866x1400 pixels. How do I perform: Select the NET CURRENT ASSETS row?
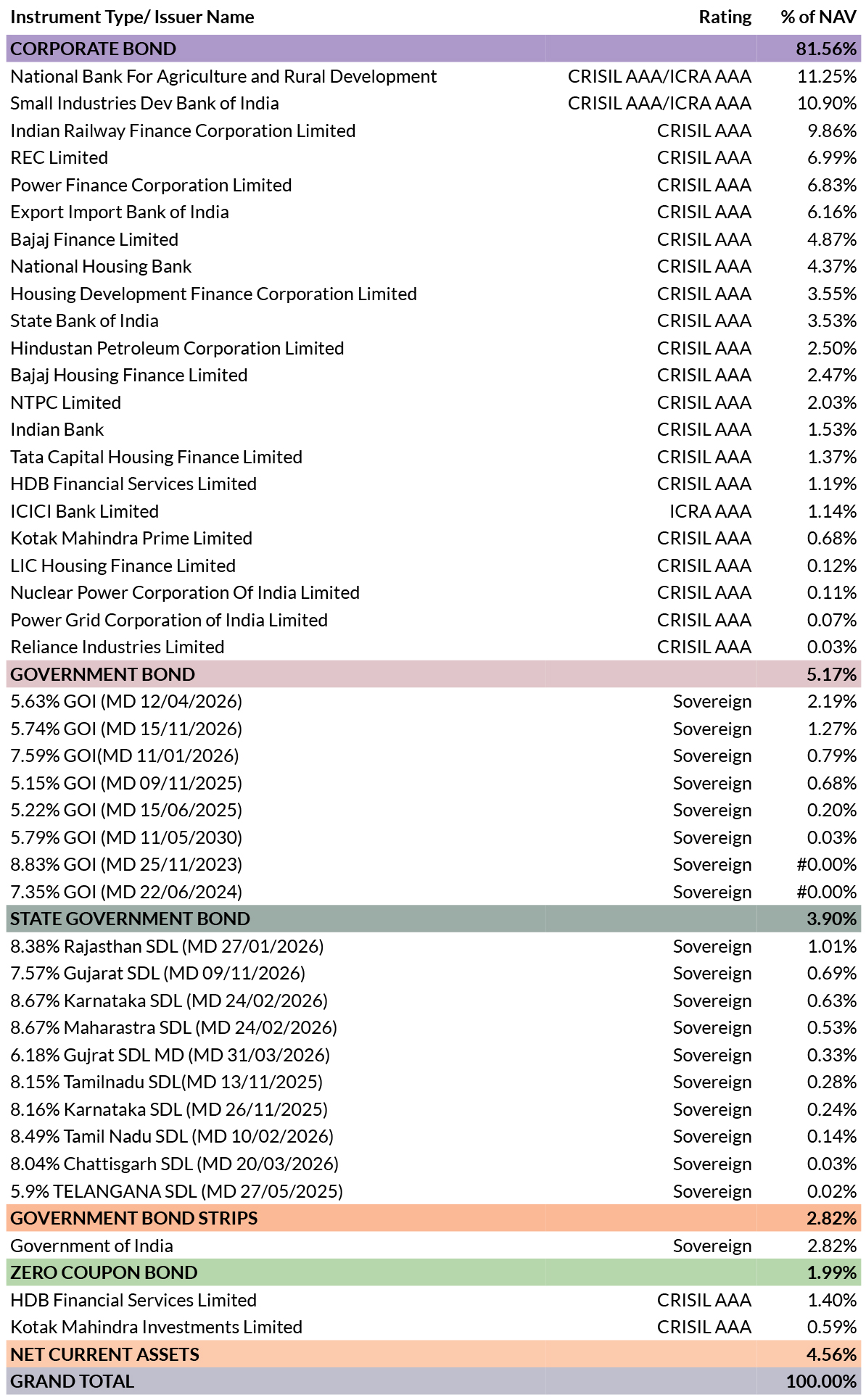433,1354
